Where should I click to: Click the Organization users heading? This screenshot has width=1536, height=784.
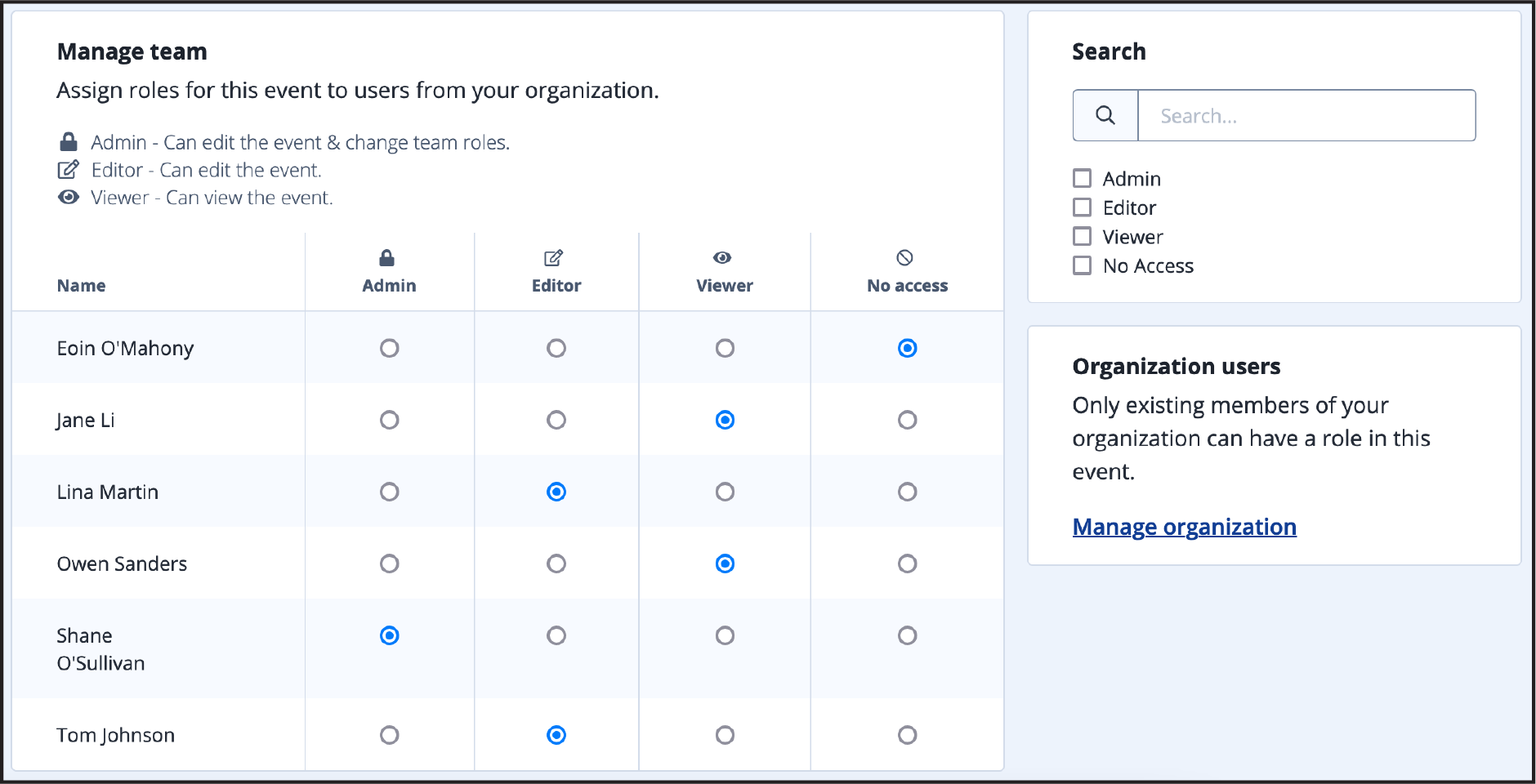[x=1177, y=367]
